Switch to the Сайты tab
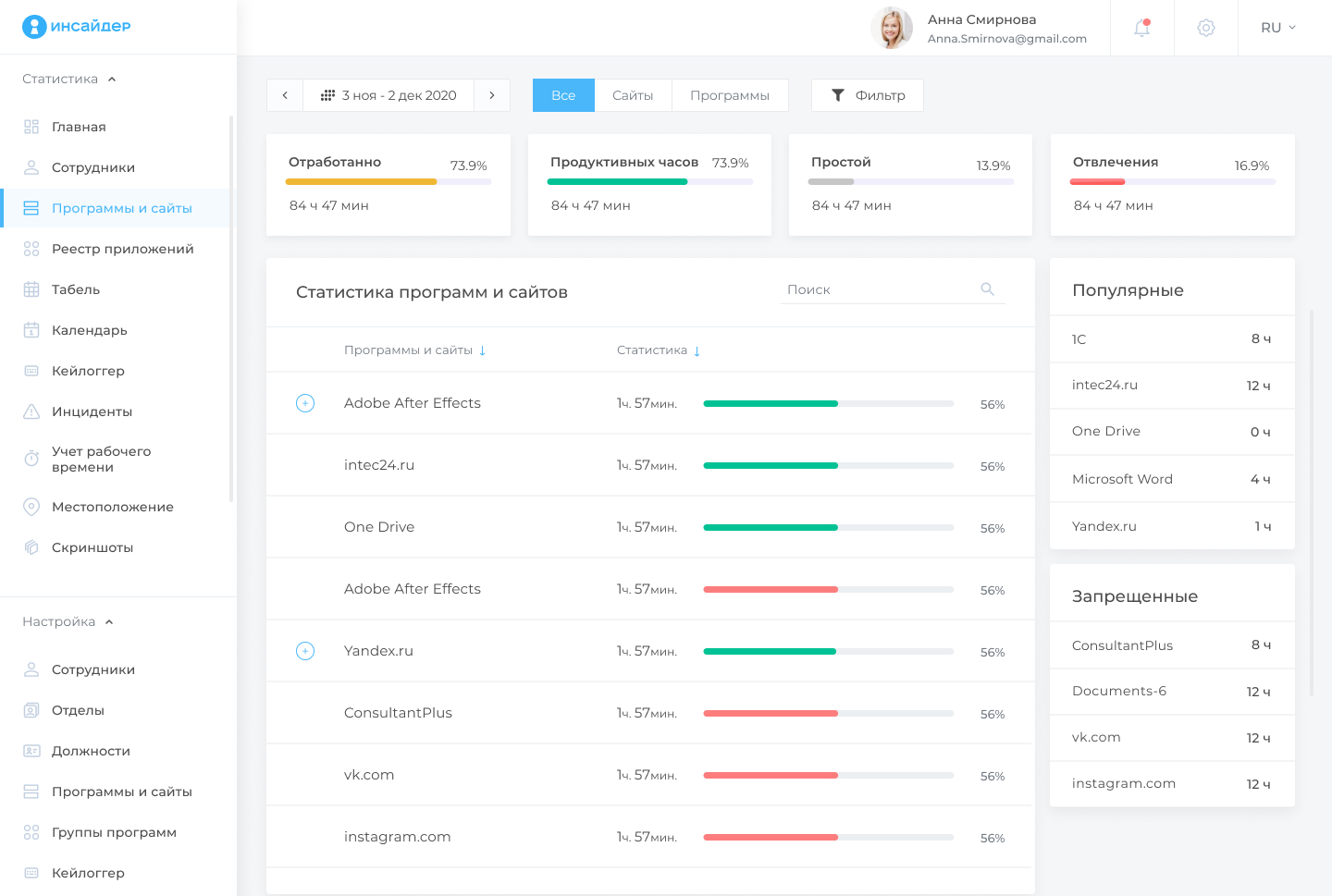The image size is (1332, 896). tap(633, 95)
